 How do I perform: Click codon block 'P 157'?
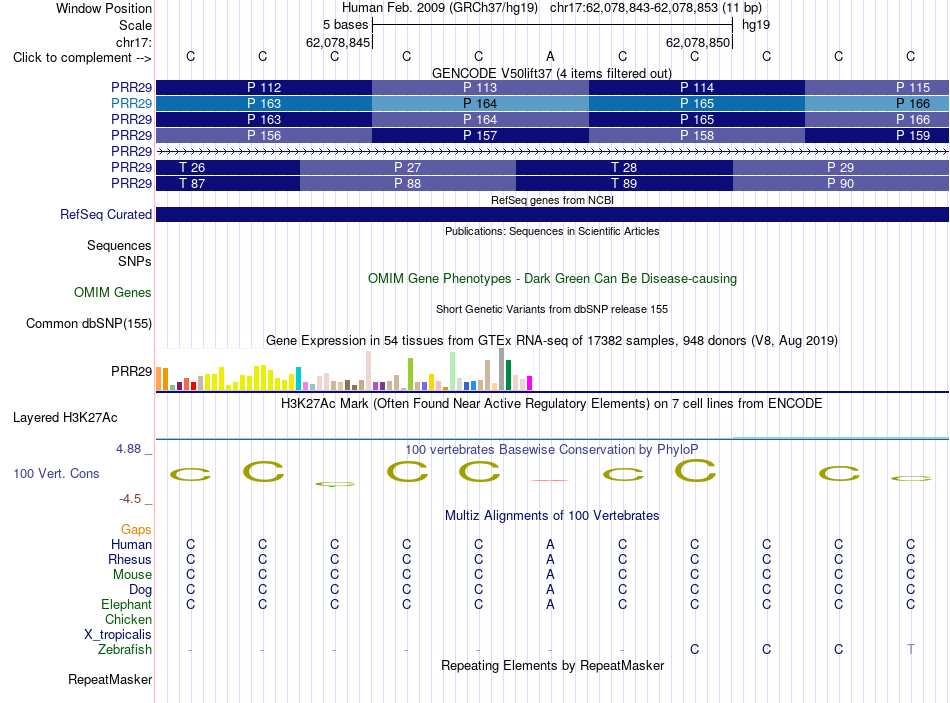[480, 136]
